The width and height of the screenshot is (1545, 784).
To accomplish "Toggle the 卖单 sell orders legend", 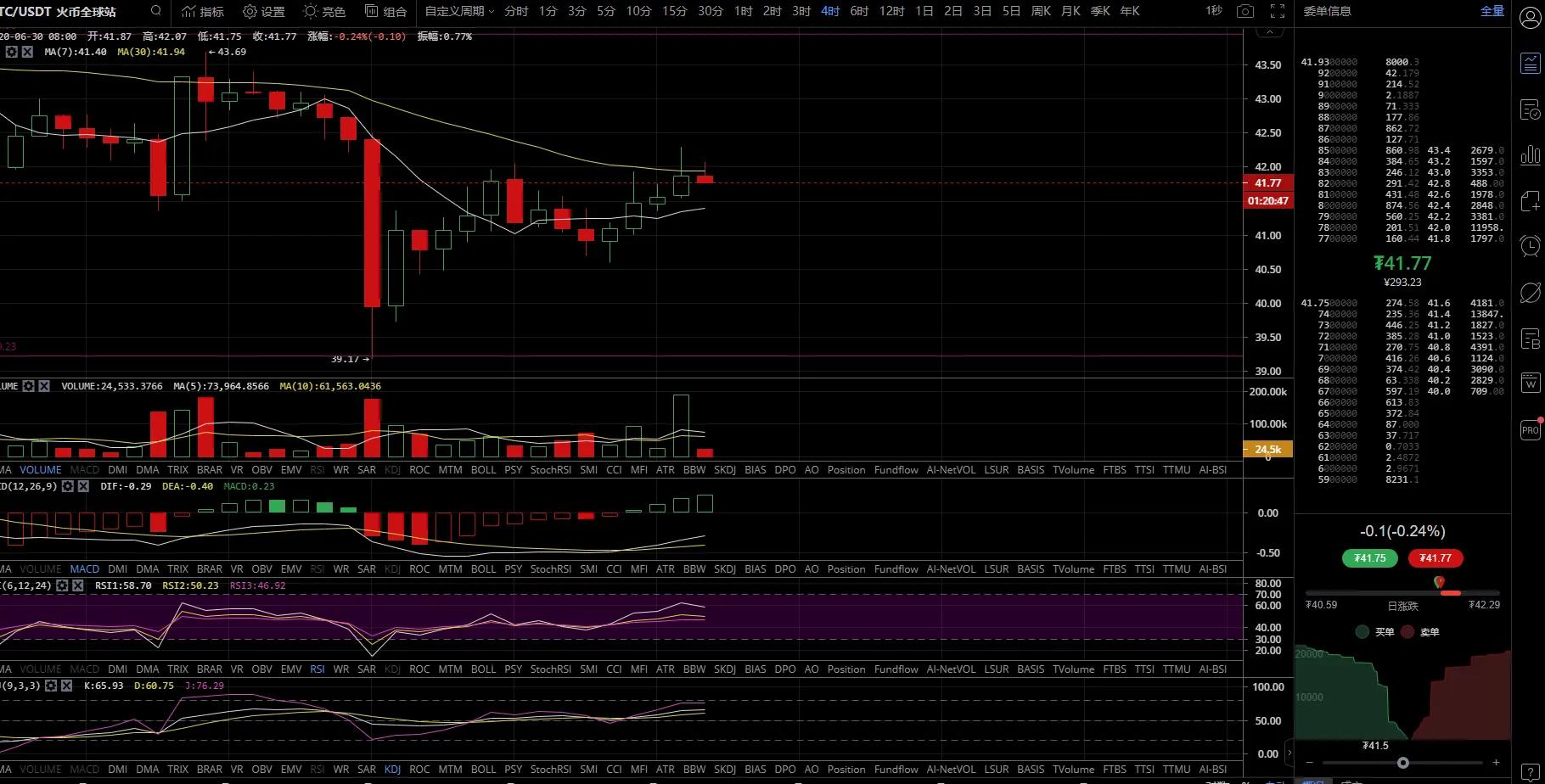I will click(1420, 632).
